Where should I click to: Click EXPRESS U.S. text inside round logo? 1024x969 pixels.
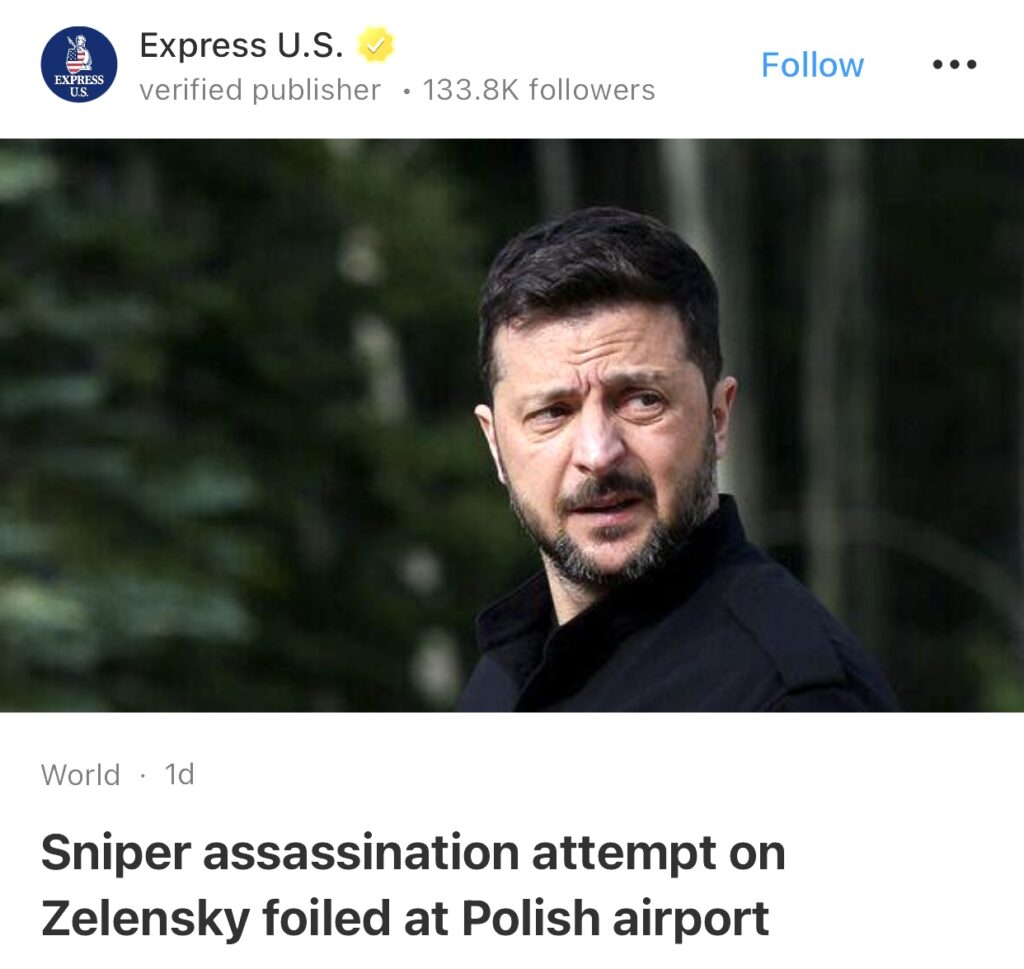tap(79, 86)
